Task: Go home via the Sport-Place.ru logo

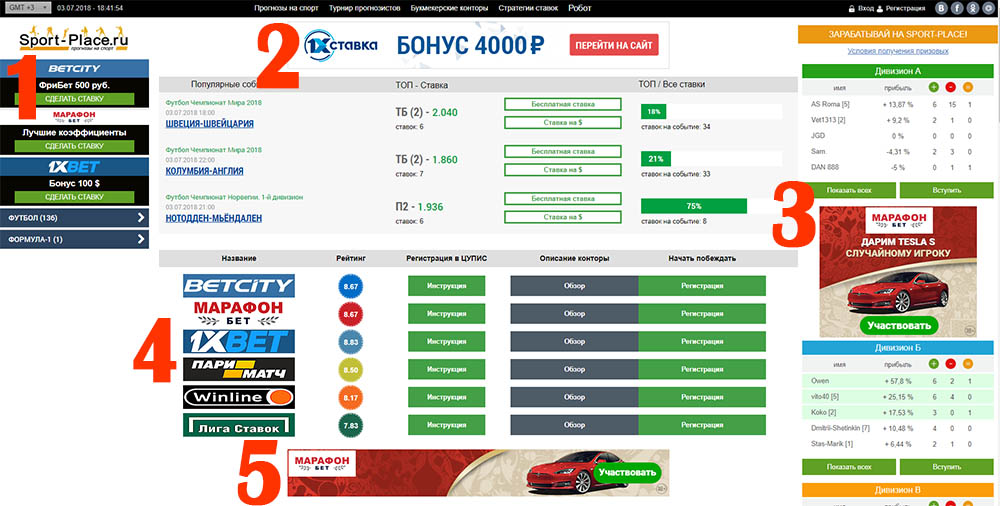Action: 73,40
